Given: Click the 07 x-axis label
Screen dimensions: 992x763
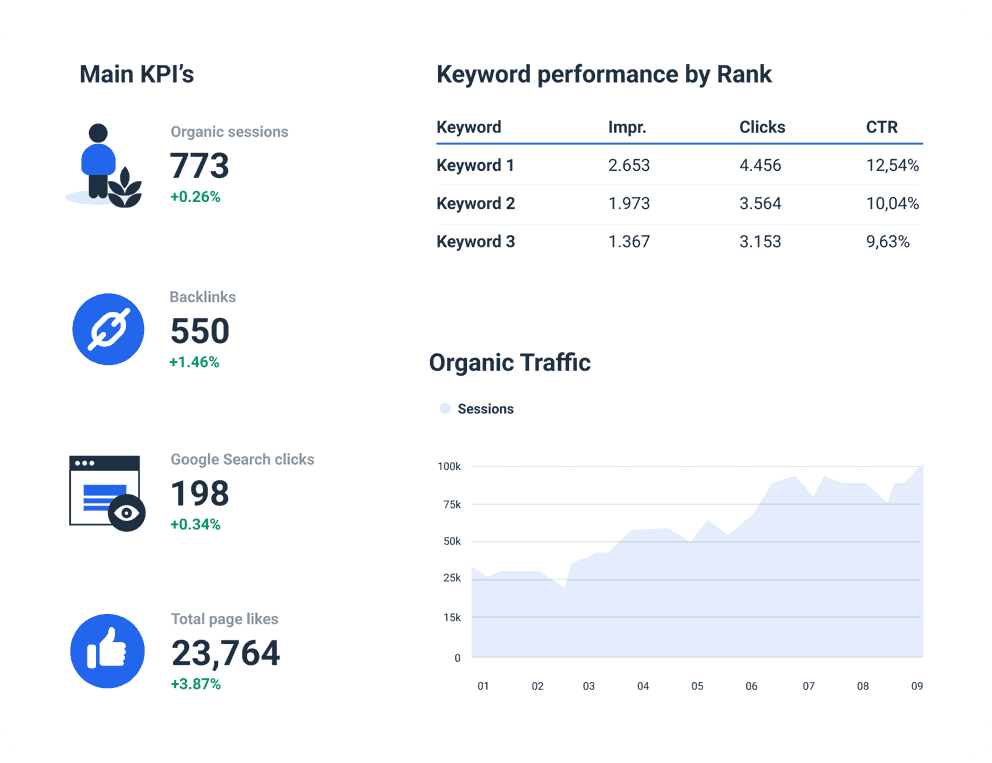Looking at the screenshot, I should click(x=809, y=686).
